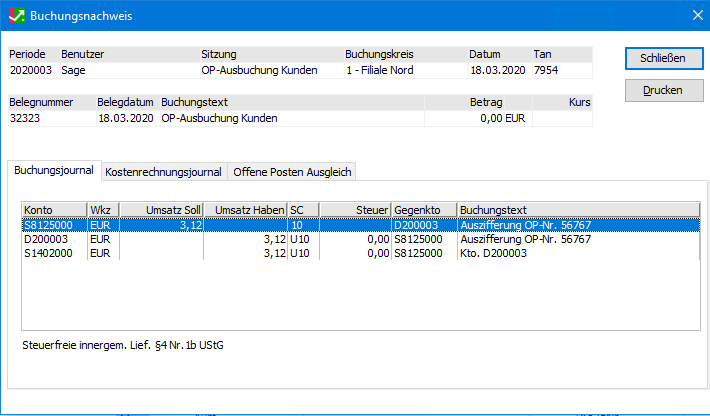Click the Gegenkto column header

tap(424, 209)
